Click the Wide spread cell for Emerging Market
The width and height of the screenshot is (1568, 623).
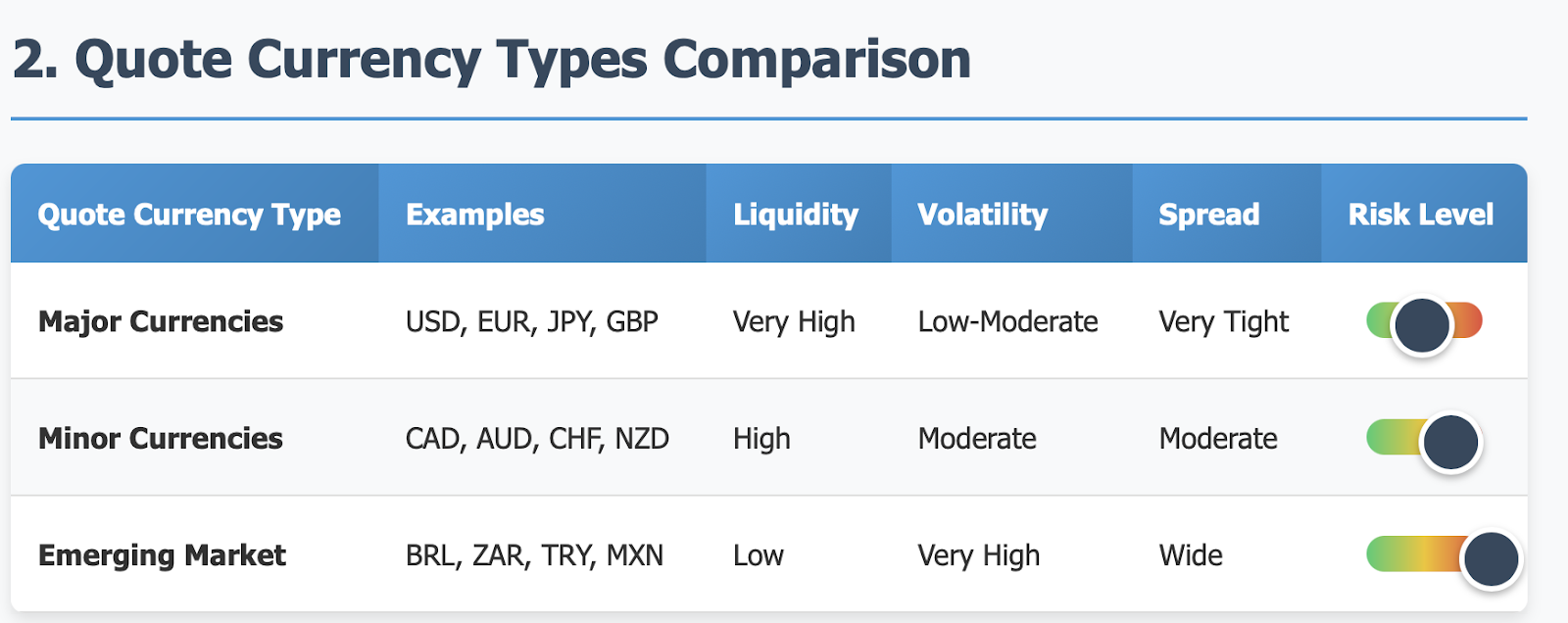(x=1191, y=555)
